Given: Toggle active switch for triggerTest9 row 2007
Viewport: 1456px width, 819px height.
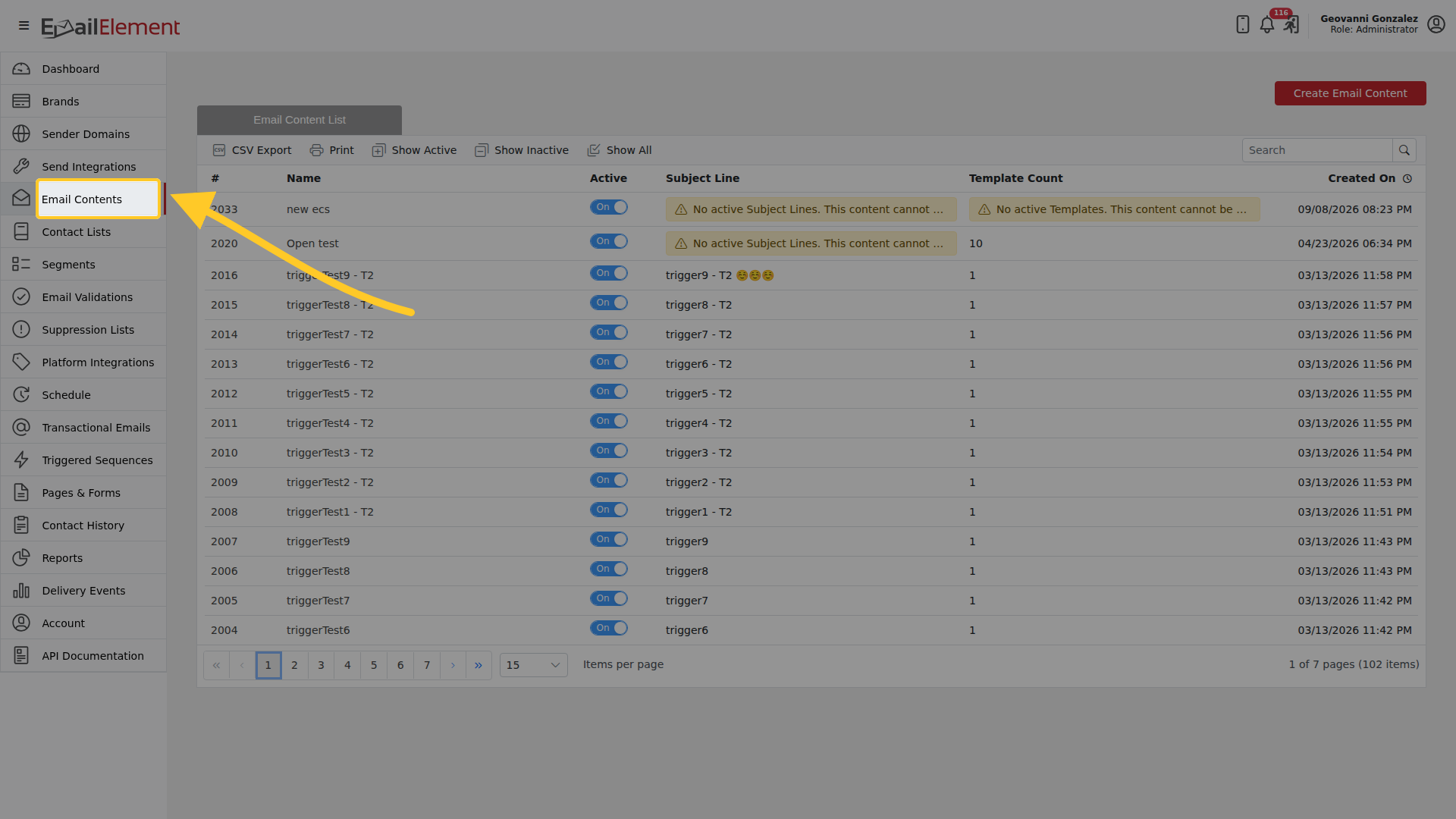Looking at the screenshot, I should (609, 540).
